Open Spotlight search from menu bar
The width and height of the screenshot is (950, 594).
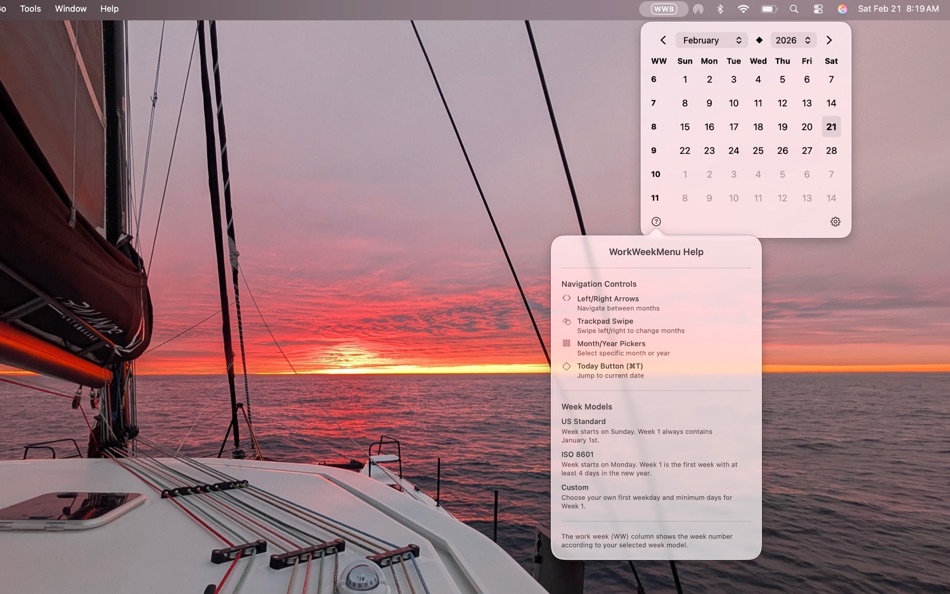tap(792, 8)
